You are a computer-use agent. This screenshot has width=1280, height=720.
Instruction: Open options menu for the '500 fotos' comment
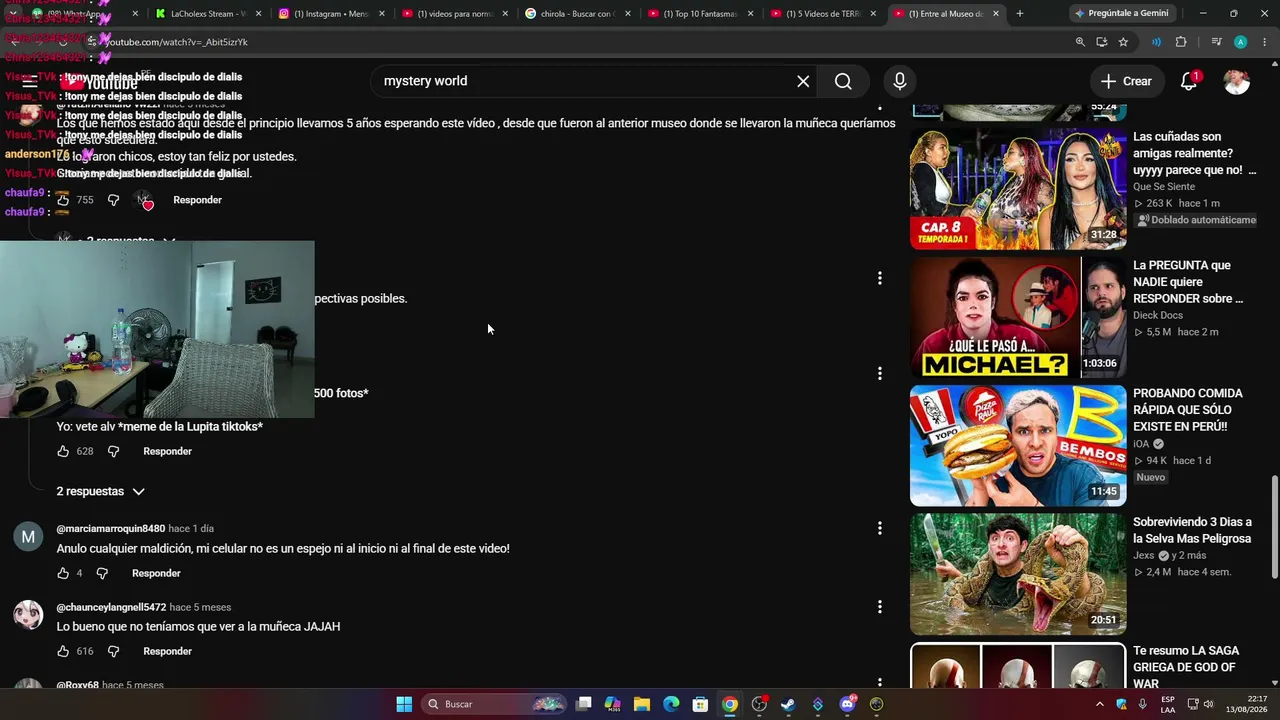click(880, 373)
